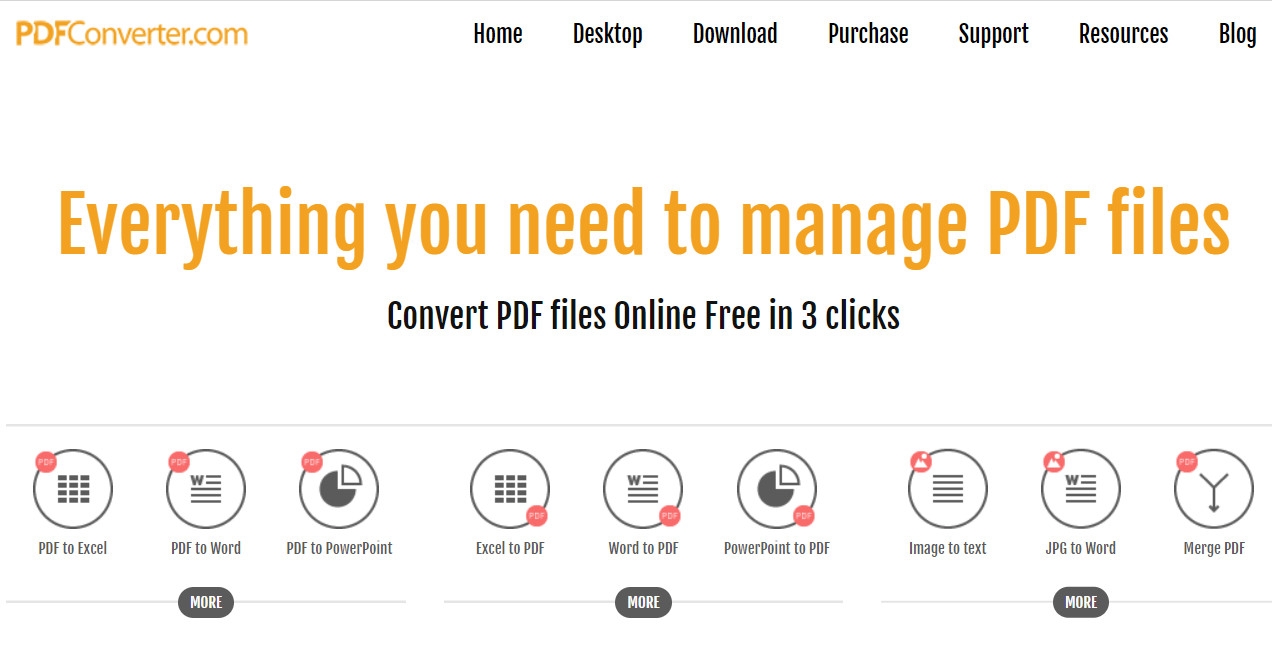This screenshot has width=1272, height=661.
Task: Select the Word to PDF icon
Action: pyautogui.click(x=643, y=489)
